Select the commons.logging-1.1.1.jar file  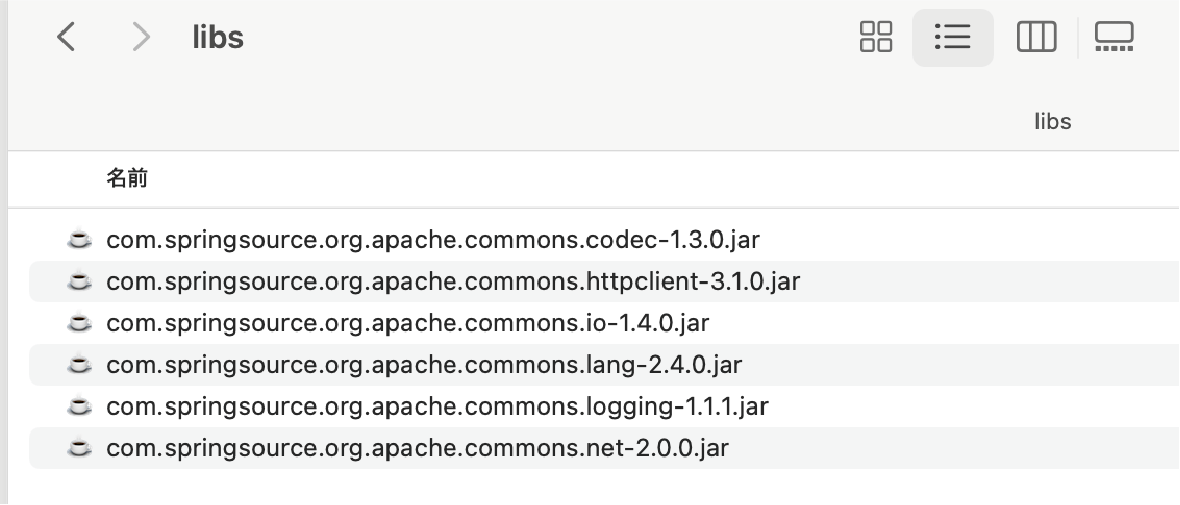437,407
